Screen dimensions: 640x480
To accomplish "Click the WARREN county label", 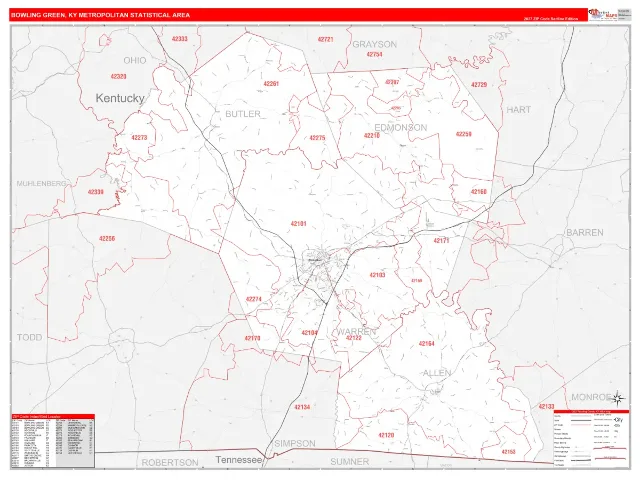I will point(356,331).
